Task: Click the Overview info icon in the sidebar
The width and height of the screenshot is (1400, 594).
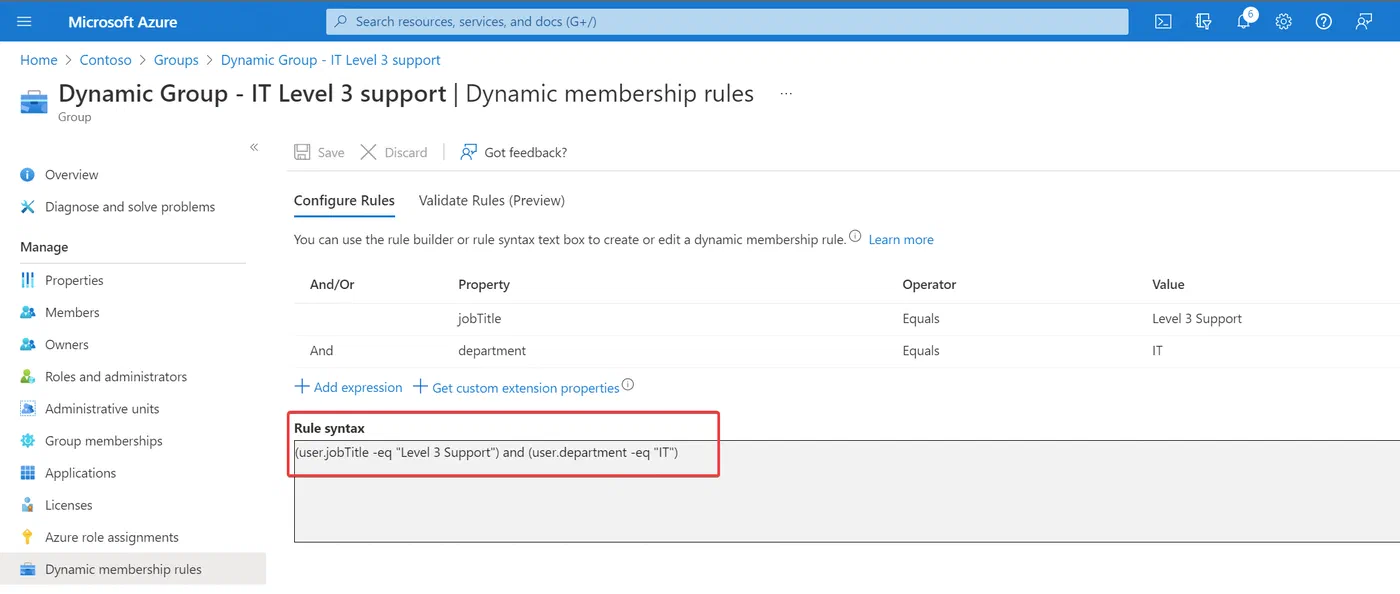Action: 28,175
